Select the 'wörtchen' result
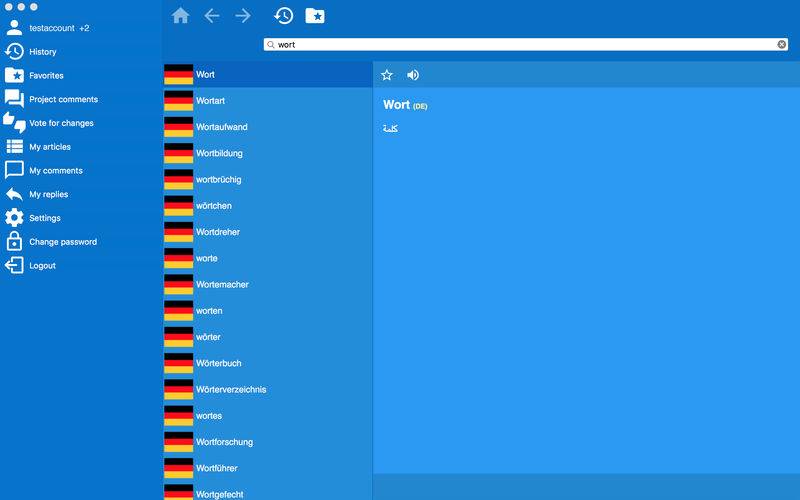Screen dimensions: 800x500 click(268, 206)
